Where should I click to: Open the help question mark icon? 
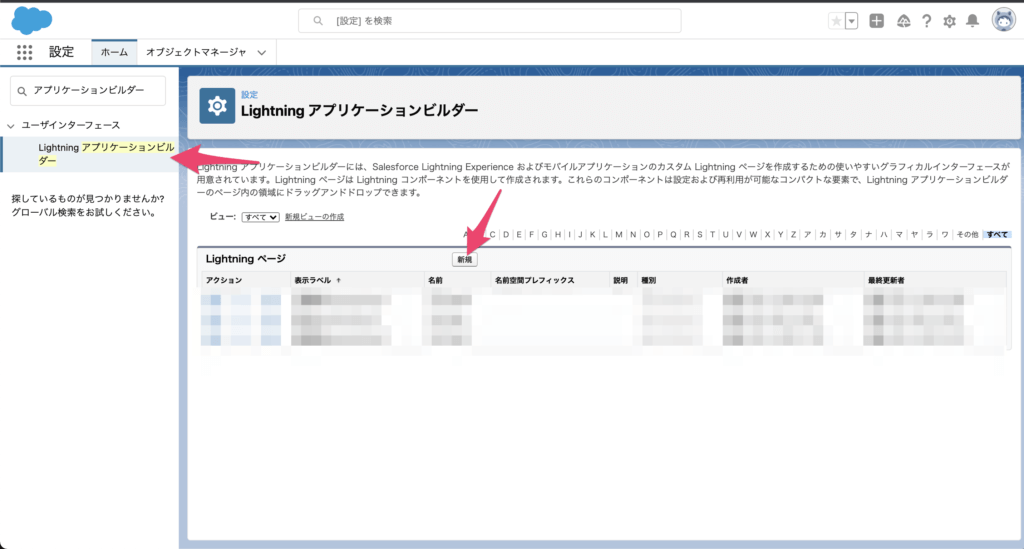(927, 21)
